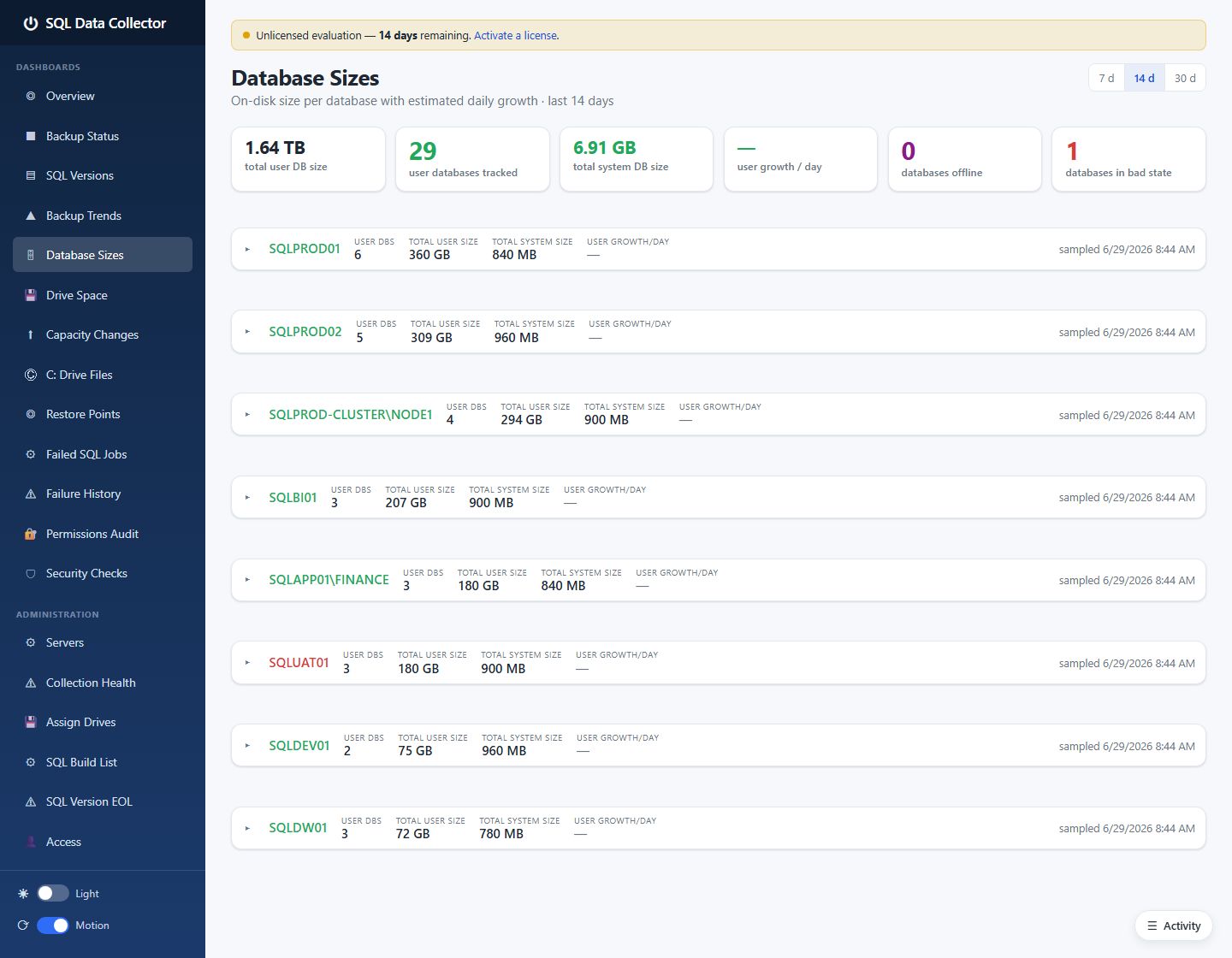Disable the Motion switch
This screenshot has height=958, width=1232.
click(x=53, y=925)
